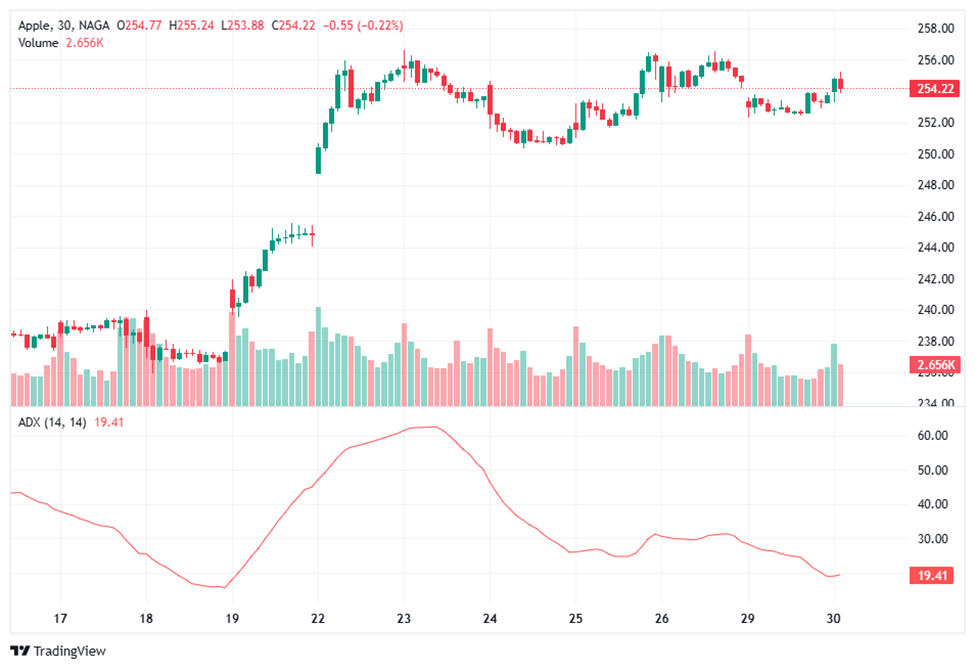Click the date label 30 on time axis

pyautogui.click(x=832, y=618)
